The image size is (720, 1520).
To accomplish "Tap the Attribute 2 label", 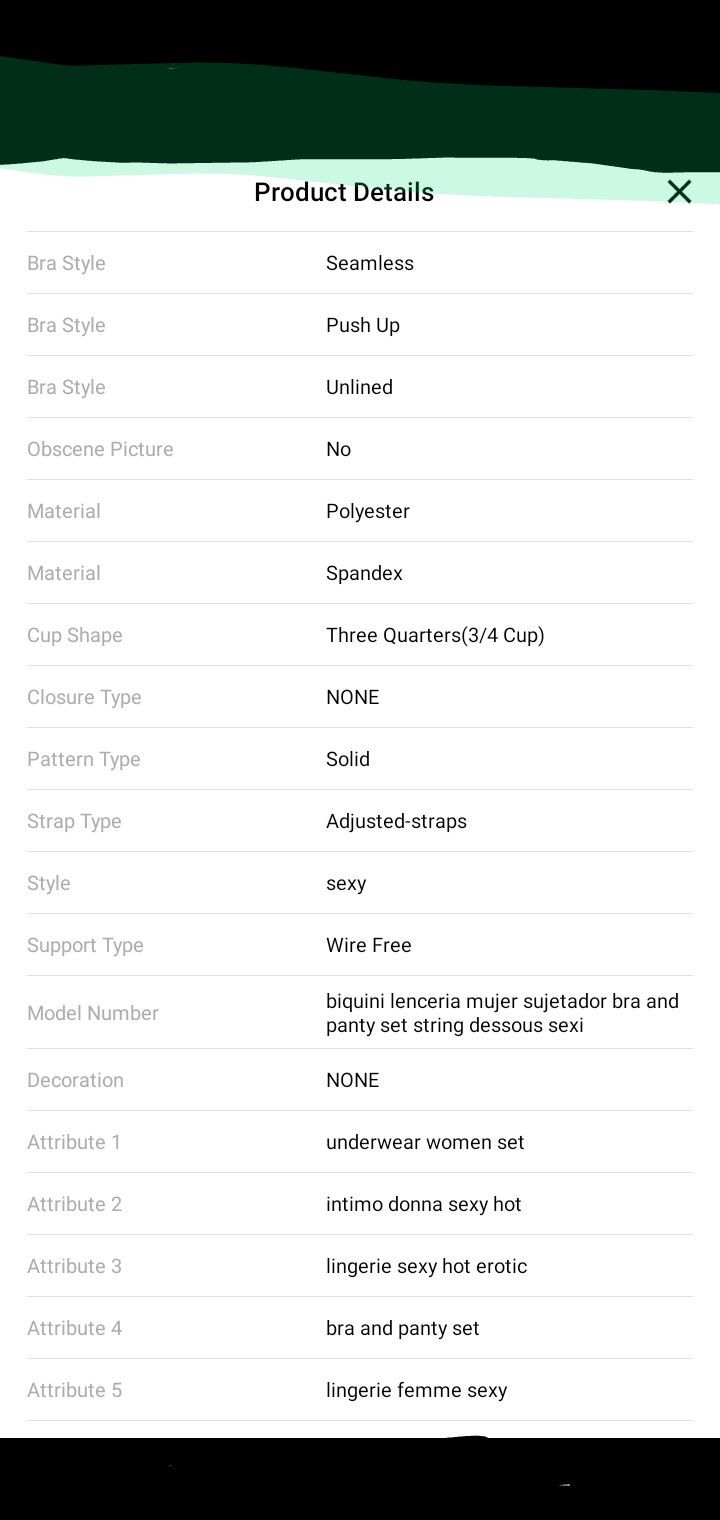I will [x=74, y=1204].
